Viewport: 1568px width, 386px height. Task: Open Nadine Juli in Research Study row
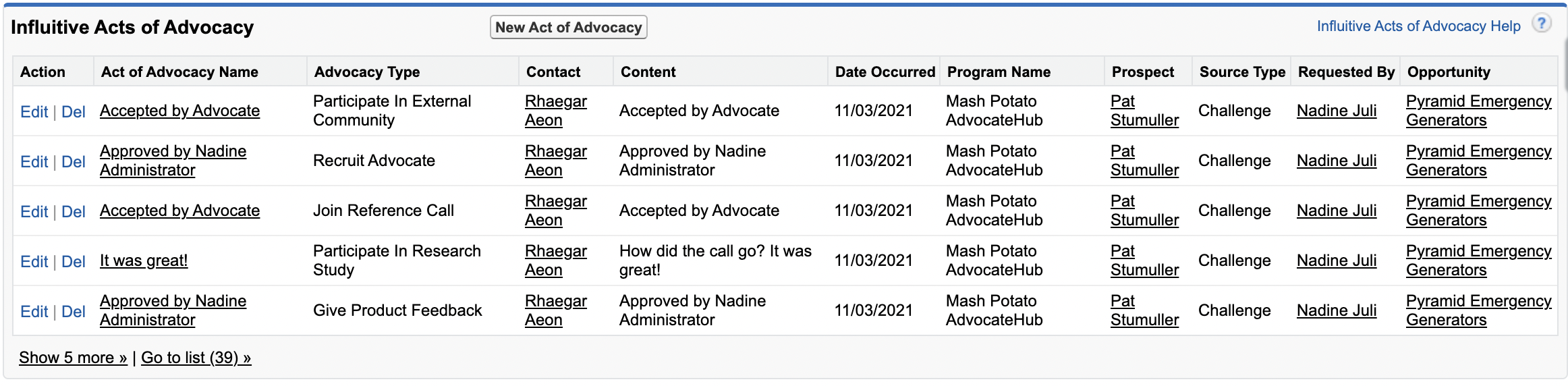(x=1337, y=260)
